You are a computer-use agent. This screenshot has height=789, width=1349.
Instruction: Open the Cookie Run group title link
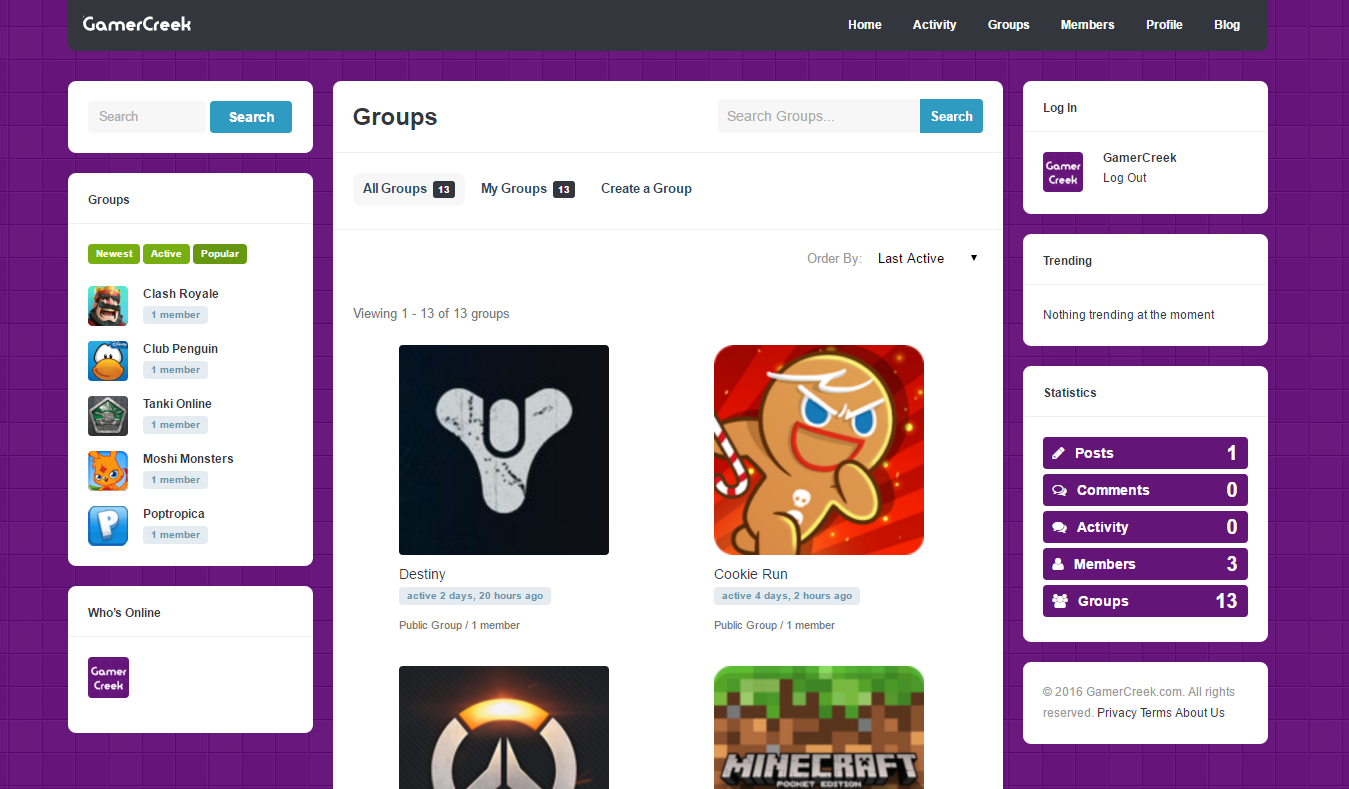751,574
